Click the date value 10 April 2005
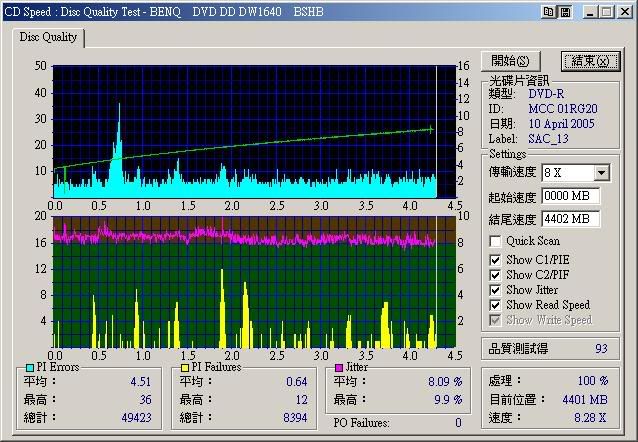The height and width of the screenshot is (442, 638). click(x=562, y=124)
